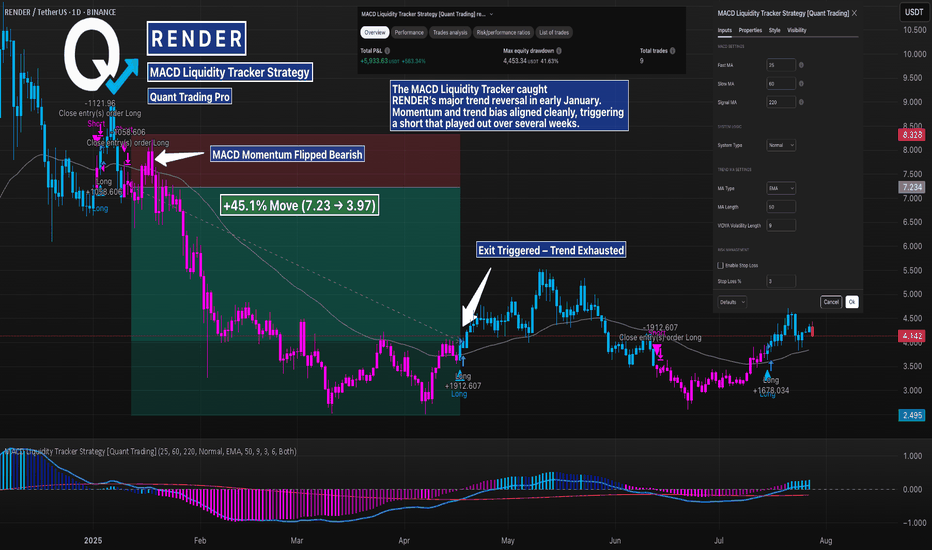
Task: Click the MACD indicator legend in lower pane
Action: (x=151, y=451)
